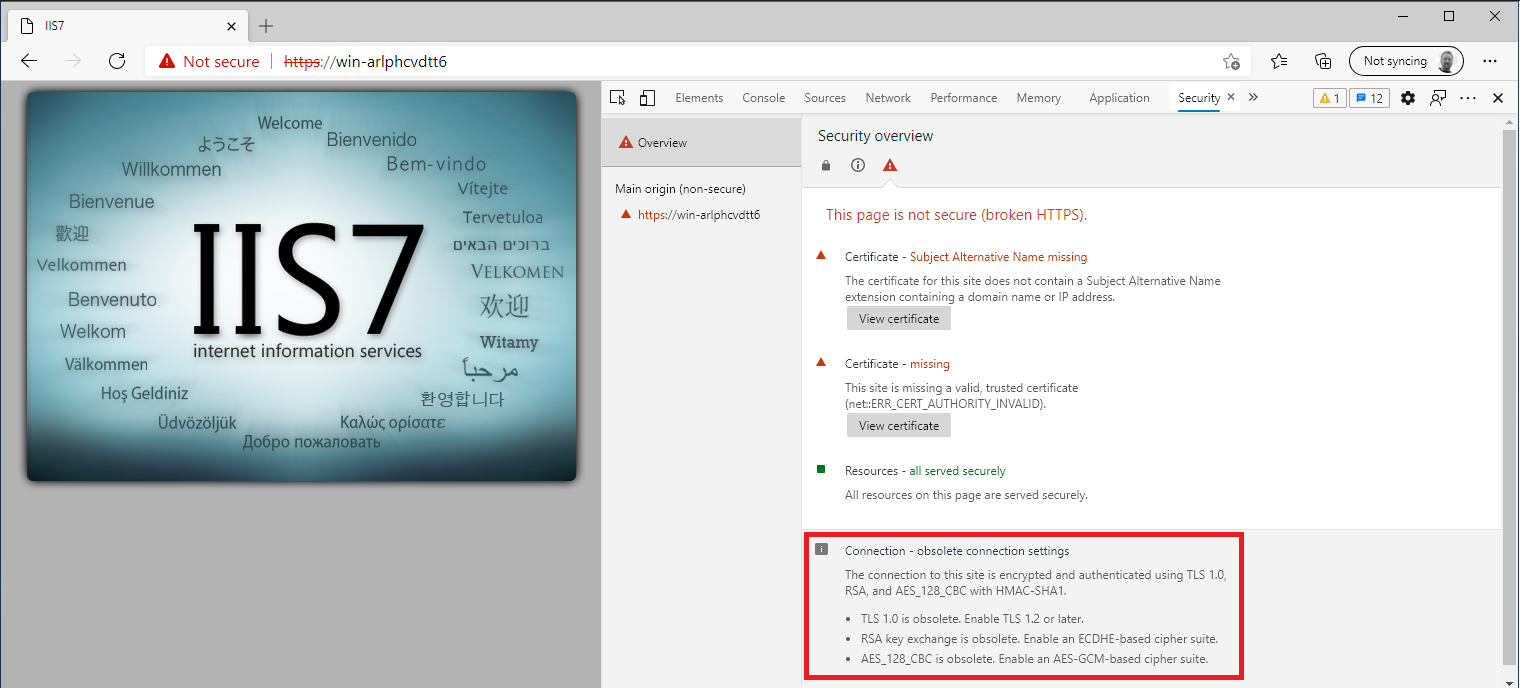Click the 1 warning counter badge
Screen dimensions: 1520x688
(x=1329, y=98)
